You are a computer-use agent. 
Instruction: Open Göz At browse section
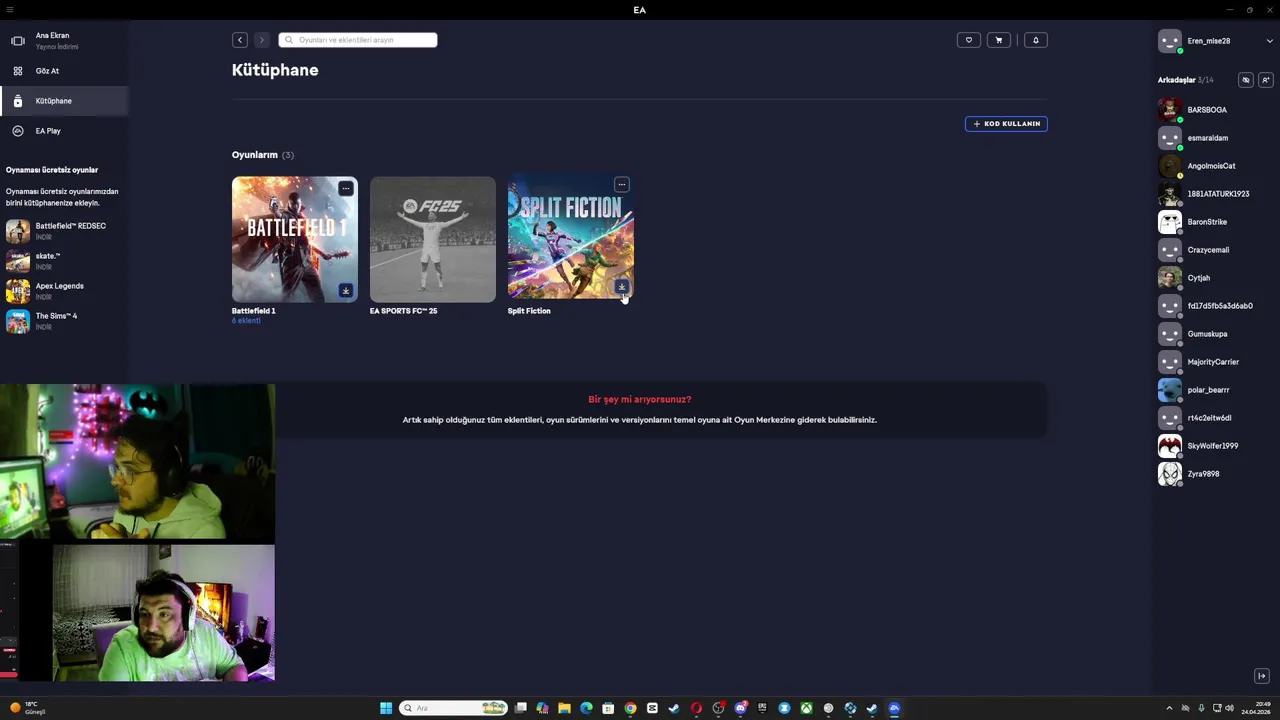[47, 71]
